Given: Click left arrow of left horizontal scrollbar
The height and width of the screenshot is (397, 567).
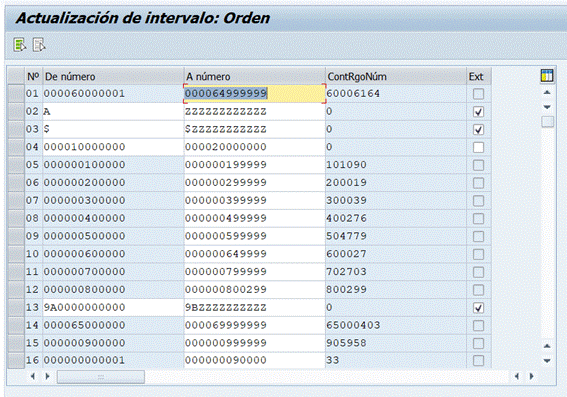Looking at the screenshot, I should pos(33,376).
